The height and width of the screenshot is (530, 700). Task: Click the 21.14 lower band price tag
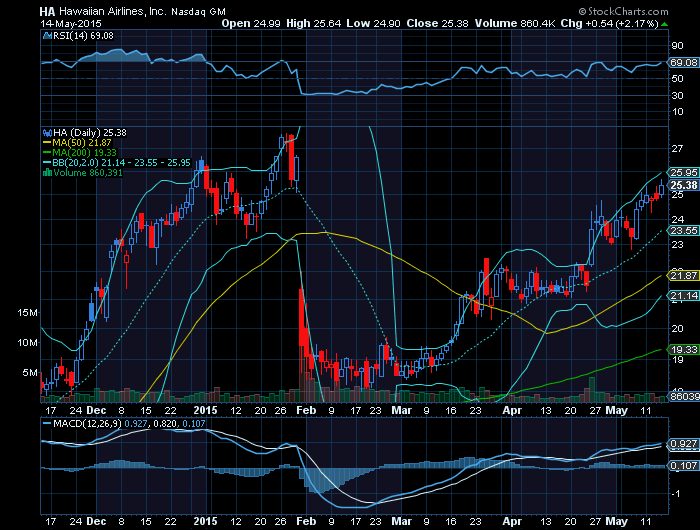coord(683,295)
